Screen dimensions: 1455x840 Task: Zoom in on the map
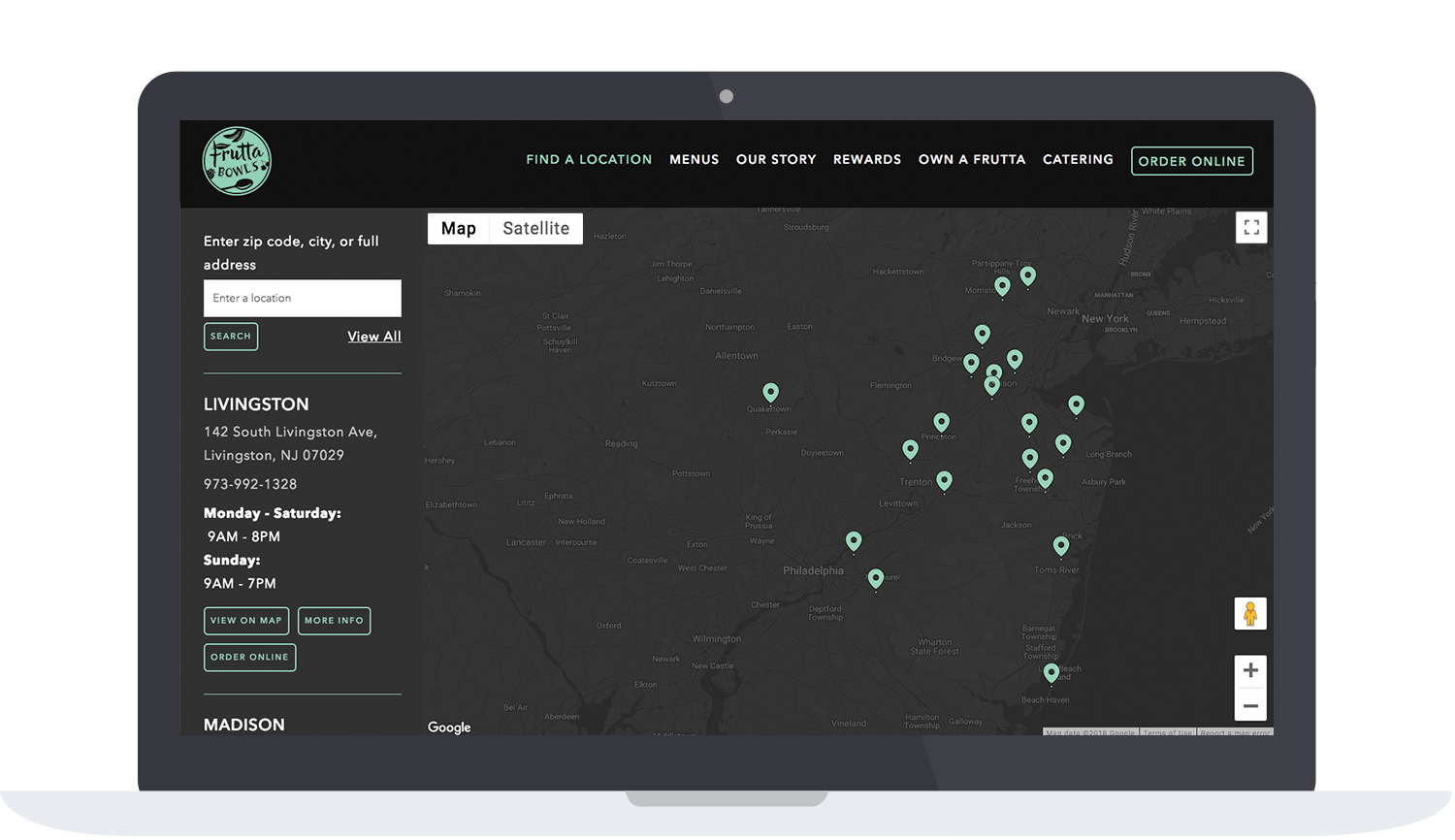1250,670
